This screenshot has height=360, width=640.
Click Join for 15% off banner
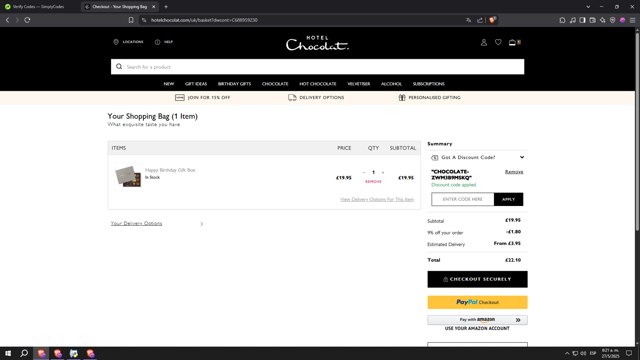coord(202,98)
